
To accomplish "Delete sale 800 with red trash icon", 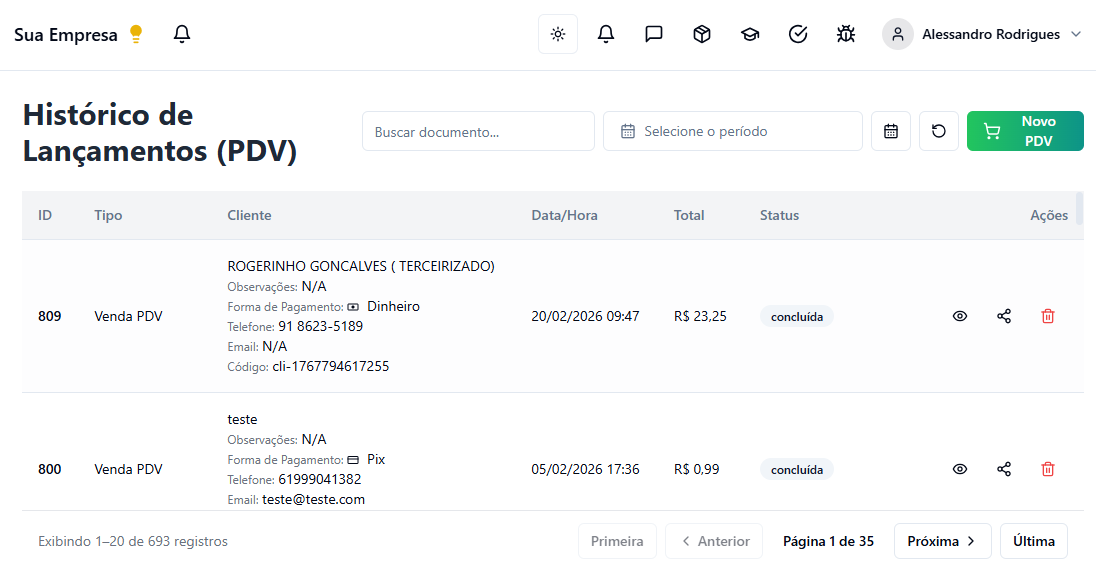I will 1048,469.
